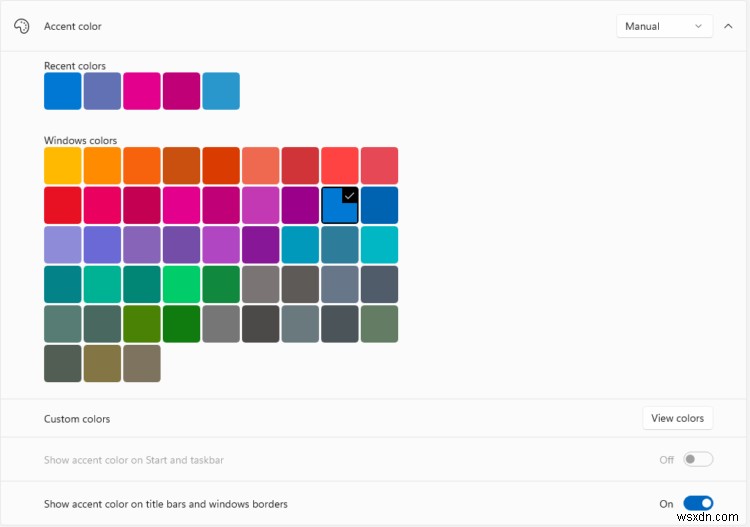Select the deep purple swatch before checked blue
The width and height of the screenshot is (750, 527).
[300, 205]
